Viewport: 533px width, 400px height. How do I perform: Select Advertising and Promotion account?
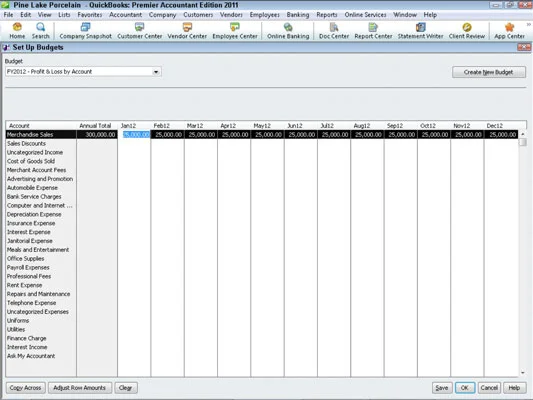pyautogui.click(x=40, y=179)
